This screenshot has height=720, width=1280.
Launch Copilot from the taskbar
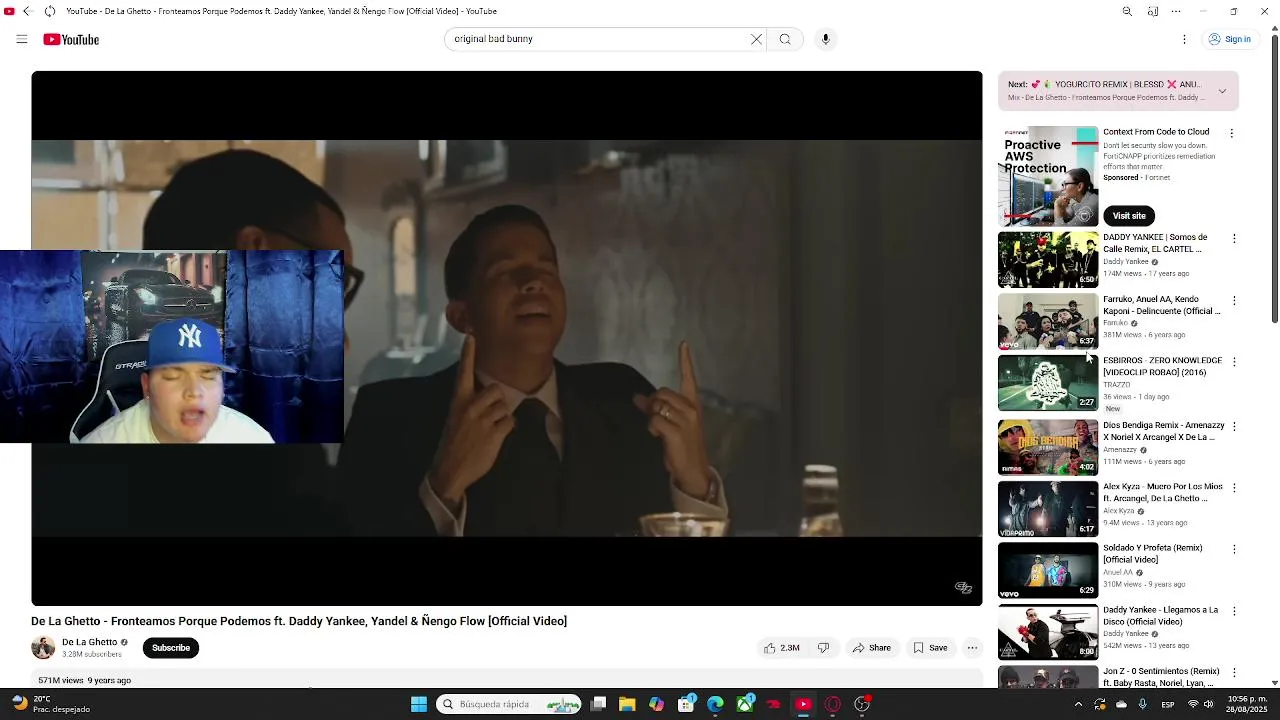(x=656, y=704)
